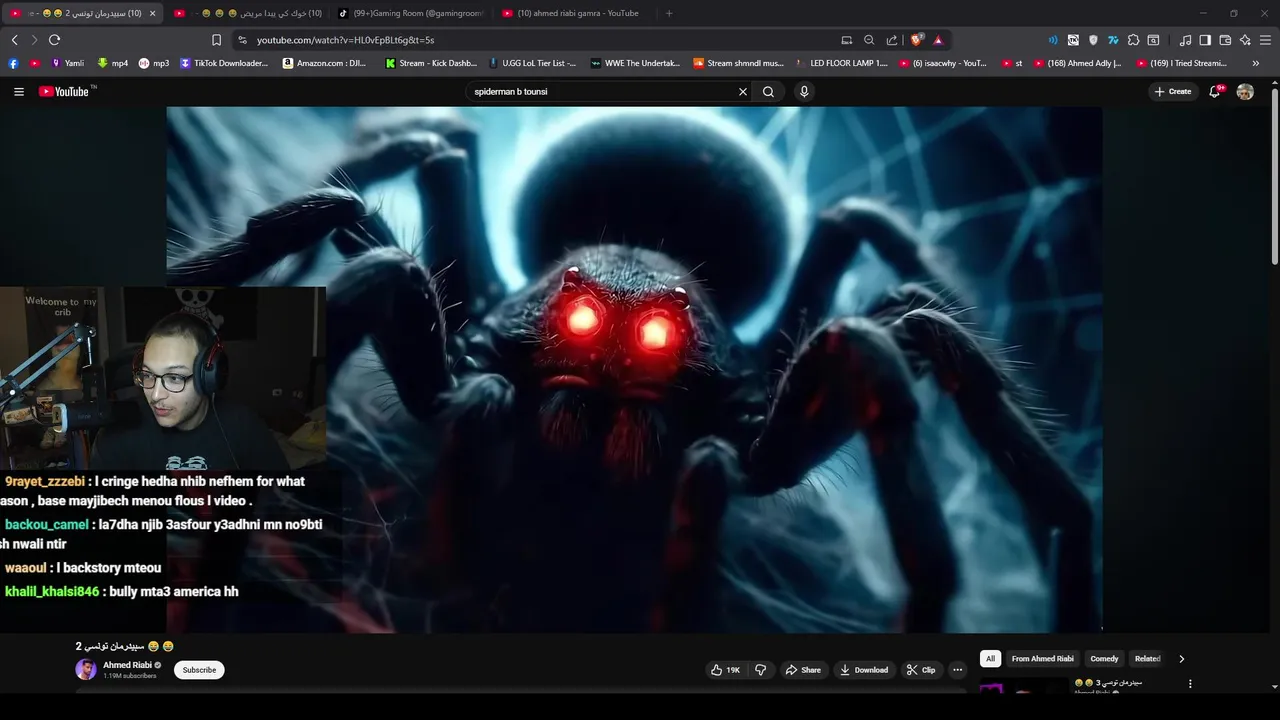Click the address bar URL
This screenshot has width=1280, height=720.
click(345, 40)
